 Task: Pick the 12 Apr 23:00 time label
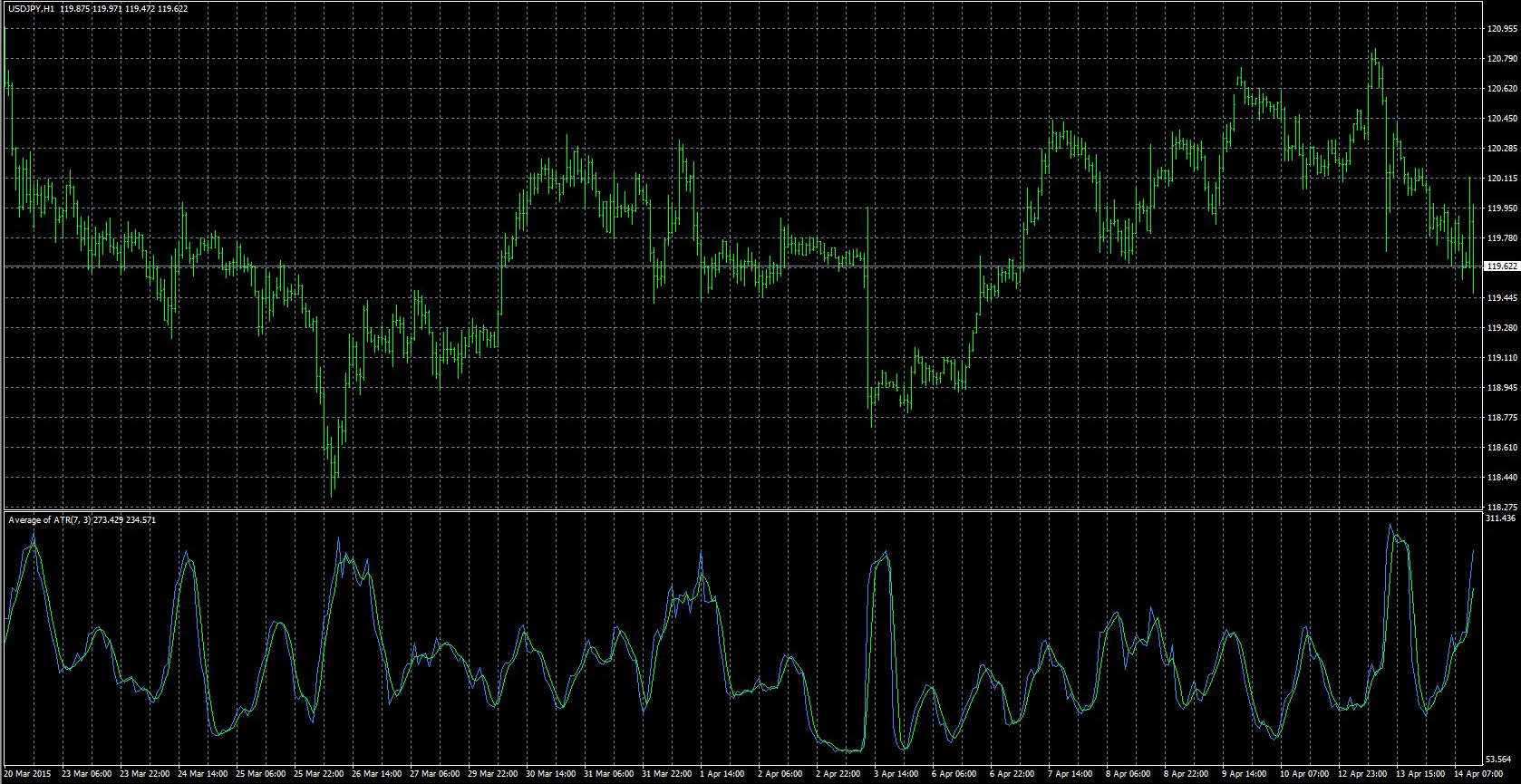pos(1364,774)
